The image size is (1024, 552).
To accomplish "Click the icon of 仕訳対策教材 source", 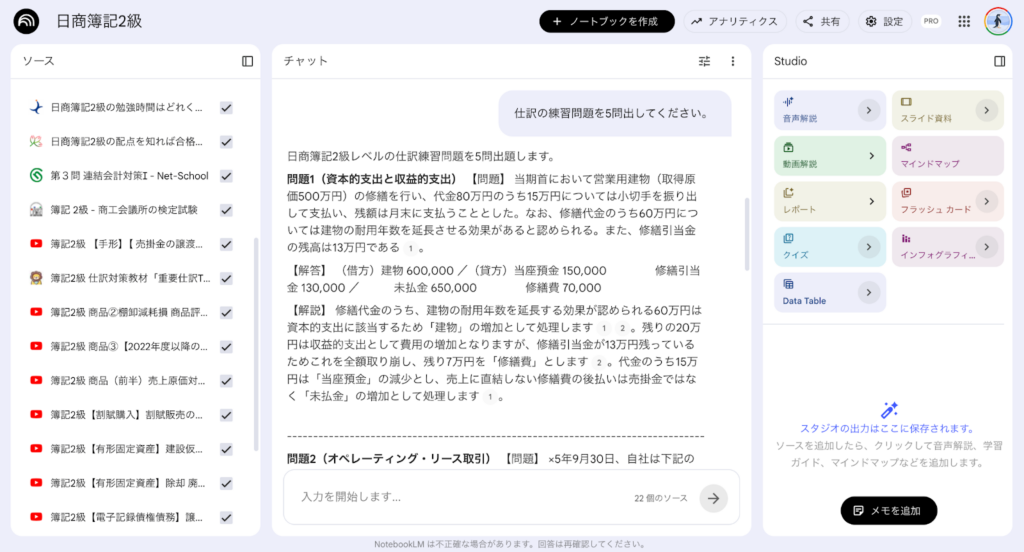I will (x=37, y=278).
